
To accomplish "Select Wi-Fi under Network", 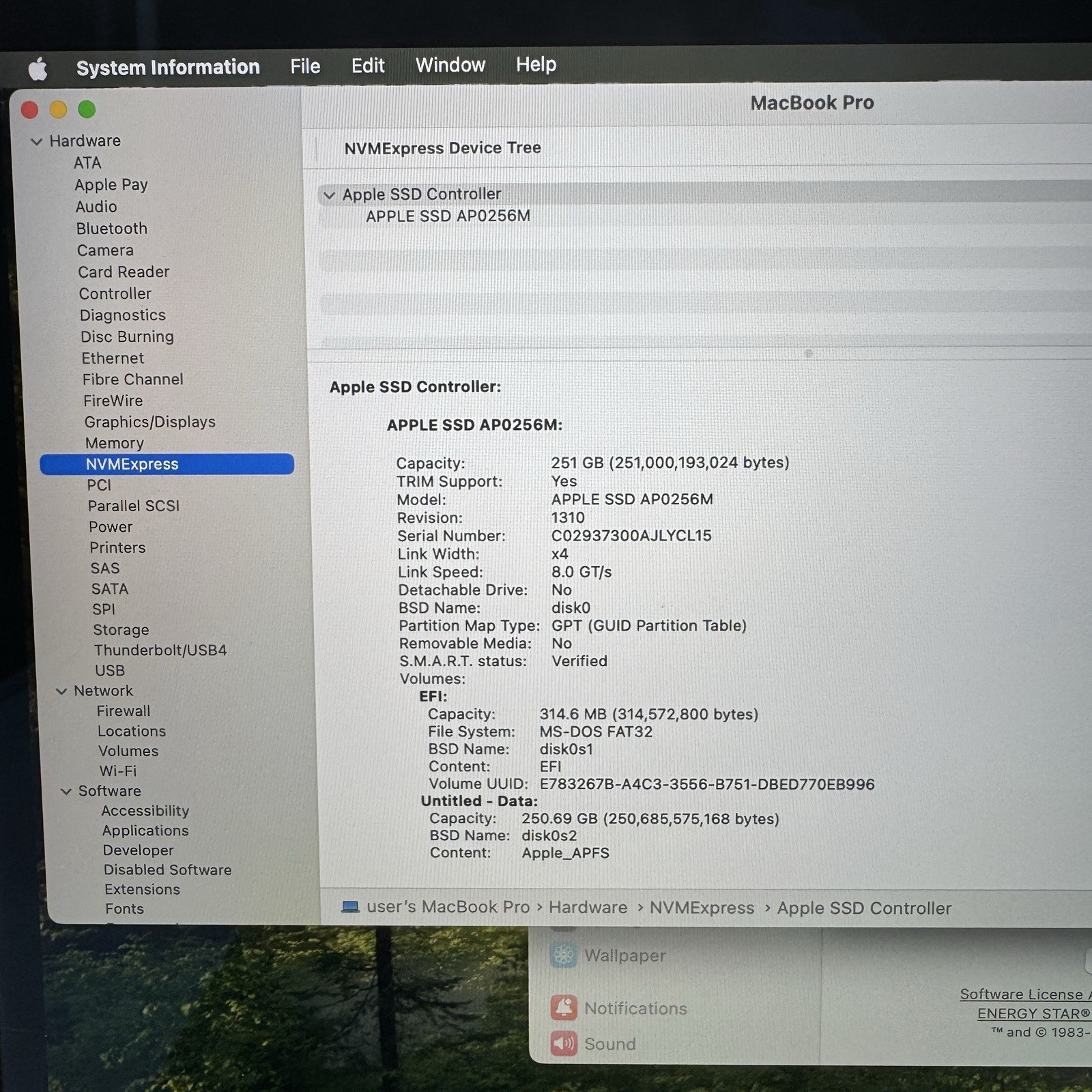I will coord(118,771).
